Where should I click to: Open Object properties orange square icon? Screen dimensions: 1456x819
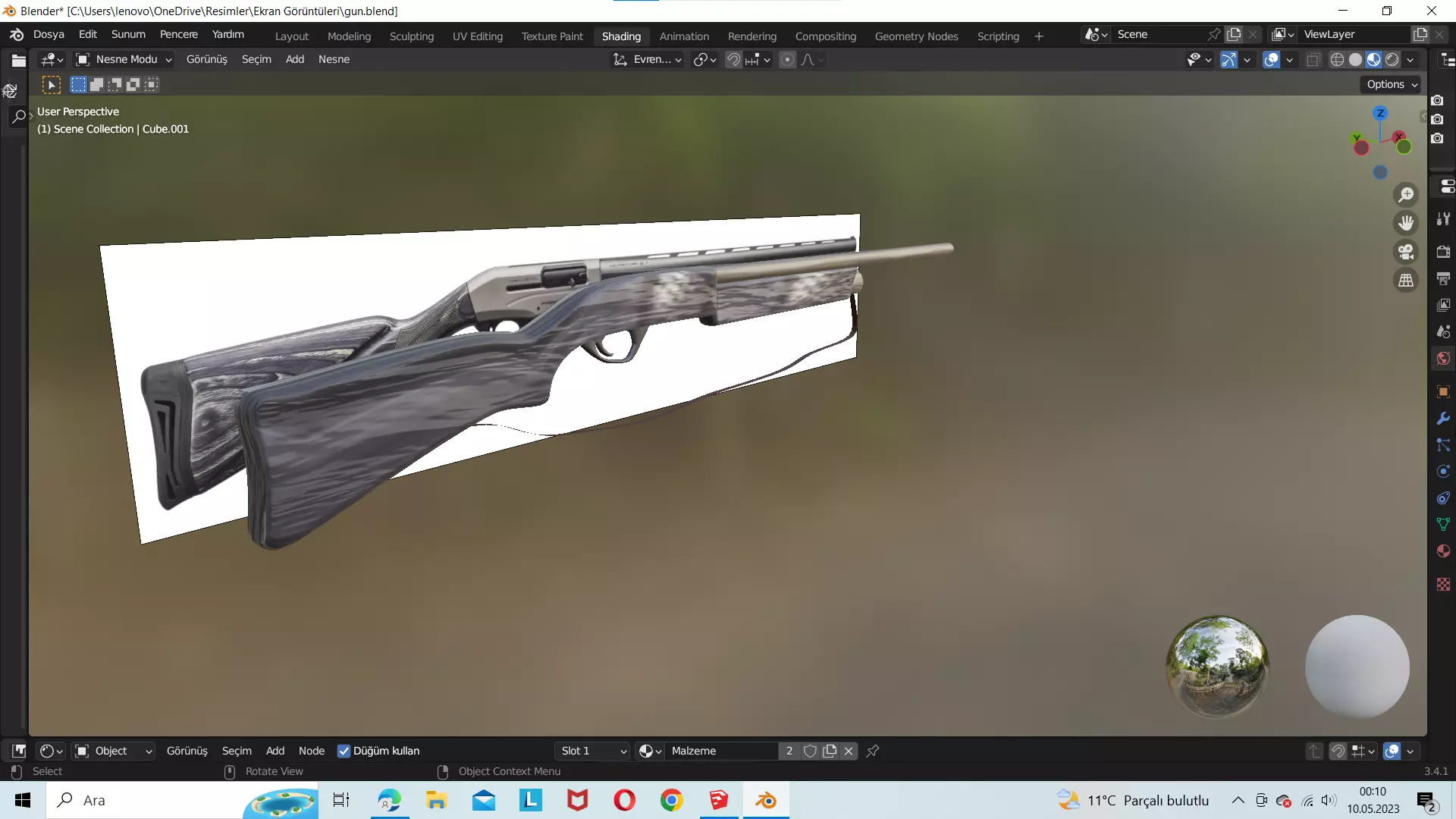tap(1443, 392)
